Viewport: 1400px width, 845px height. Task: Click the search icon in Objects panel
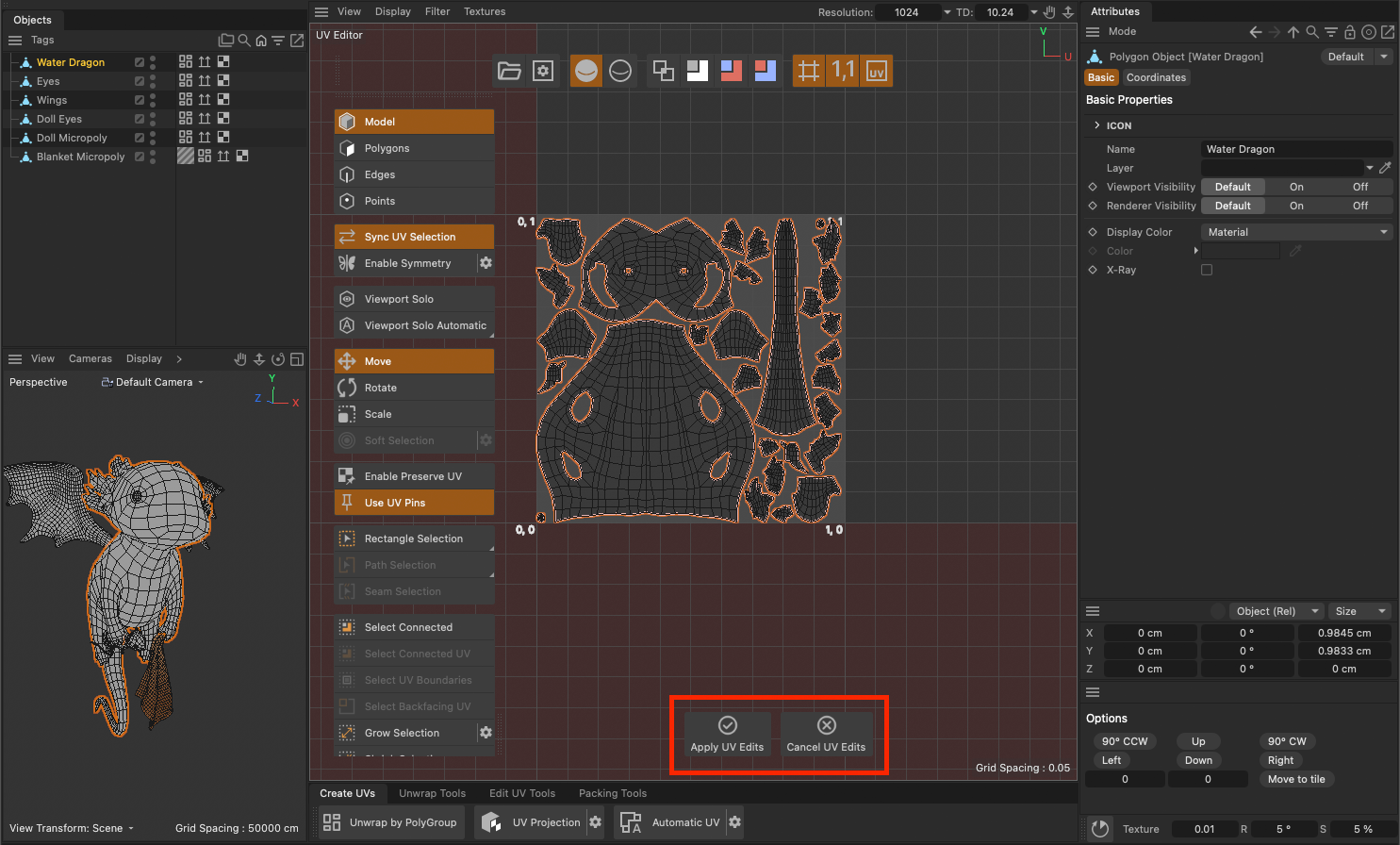coord(244,41)
